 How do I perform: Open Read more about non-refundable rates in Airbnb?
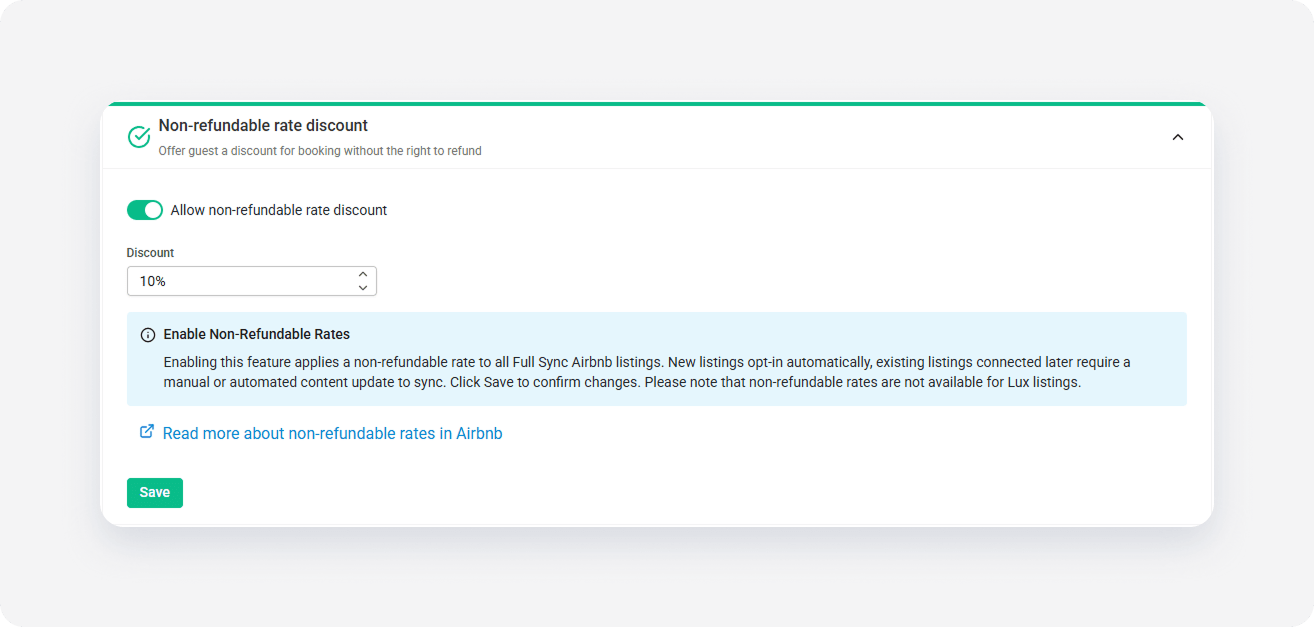tap(332, 434)
